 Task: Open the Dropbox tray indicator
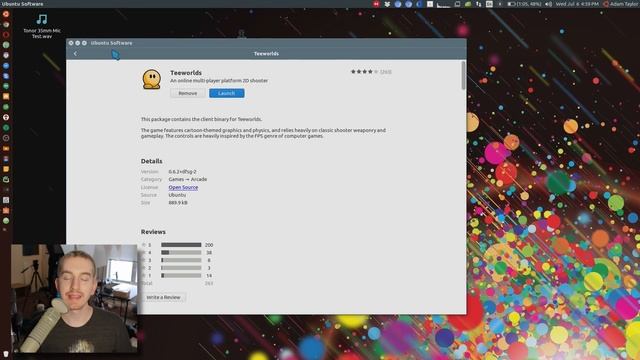coord(387,4)
